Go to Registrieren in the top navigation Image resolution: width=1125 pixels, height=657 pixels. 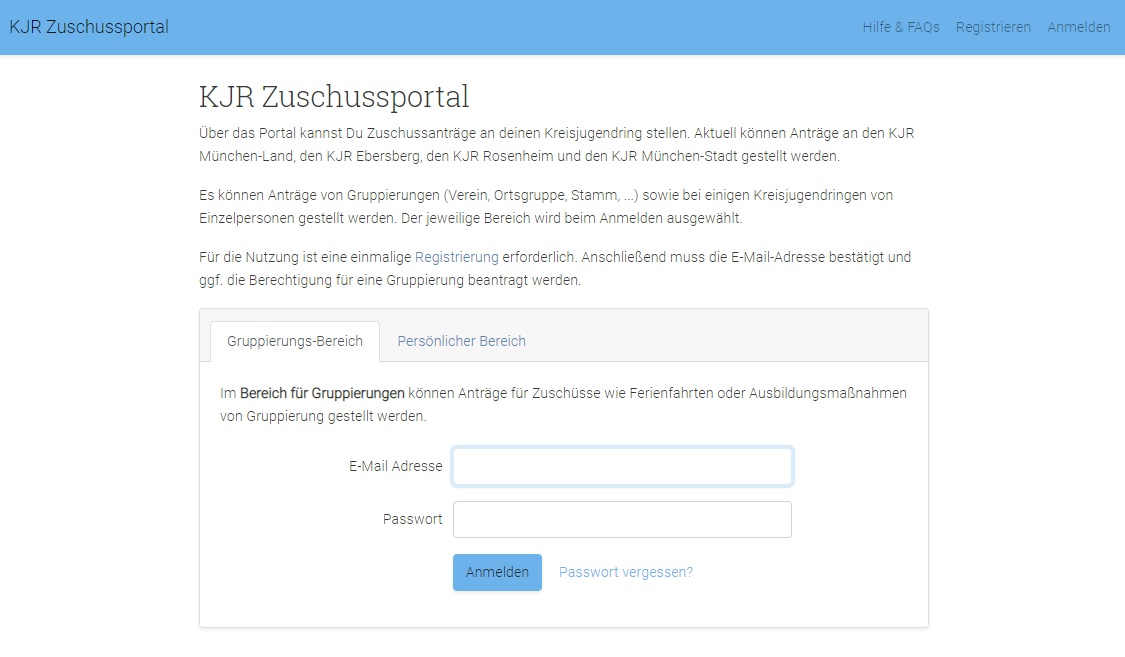click(992, 27)
